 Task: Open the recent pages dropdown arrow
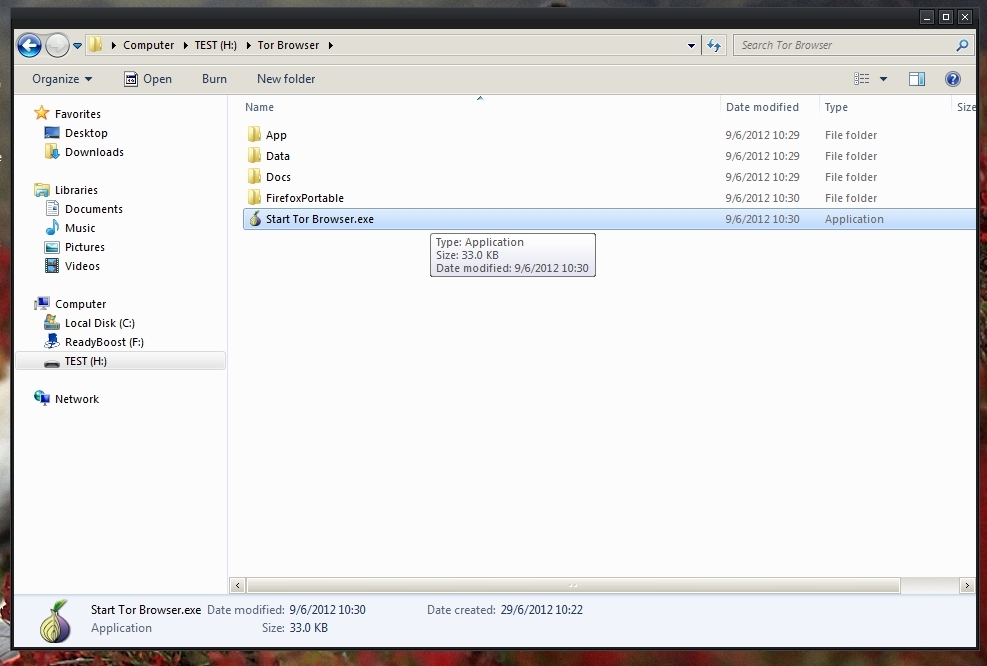click(x=77, y=45)
